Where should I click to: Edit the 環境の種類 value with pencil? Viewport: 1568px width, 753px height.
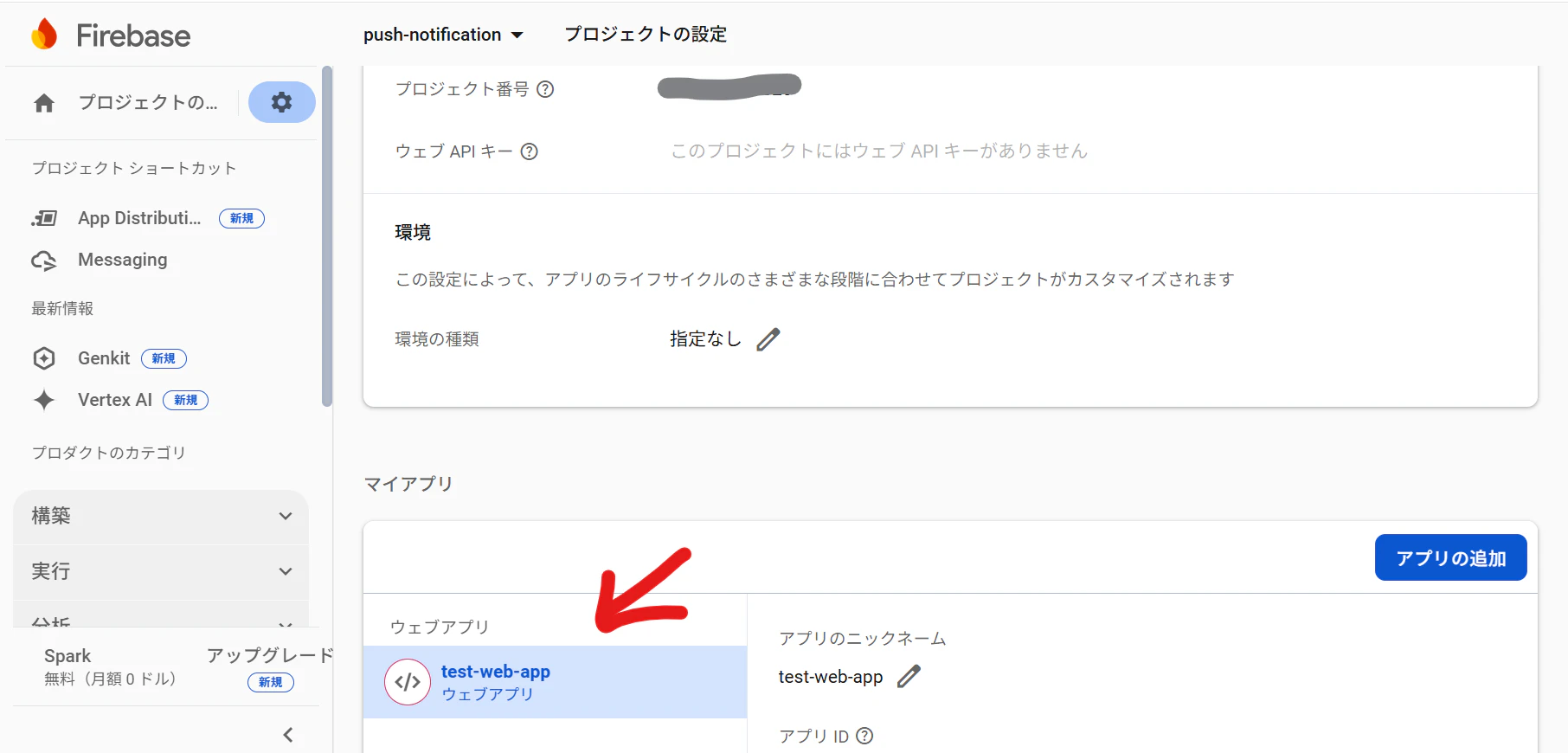point(768,339)
